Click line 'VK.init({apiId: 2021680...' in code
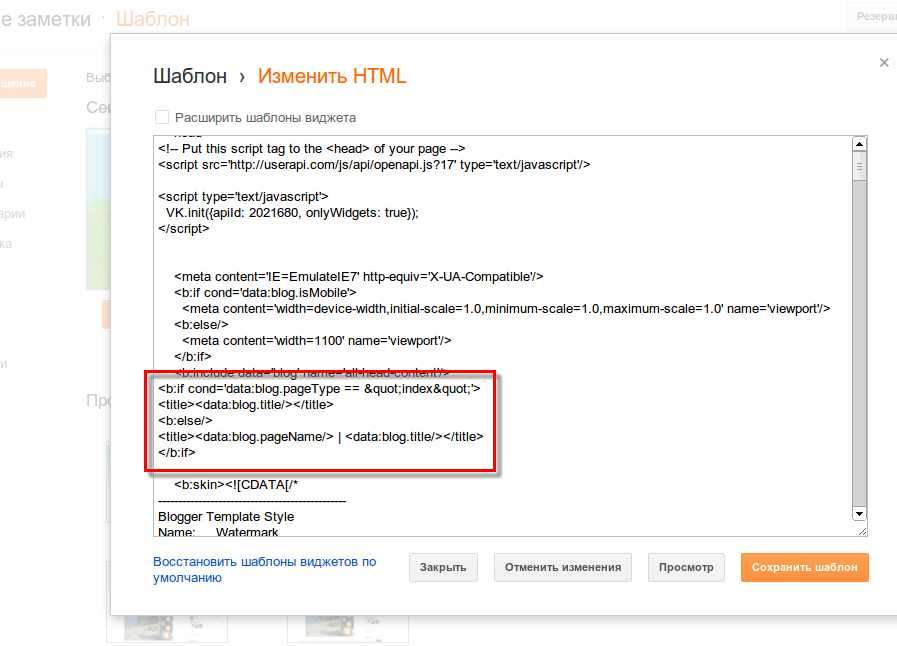Screen dimensions: 897x646 292,213
